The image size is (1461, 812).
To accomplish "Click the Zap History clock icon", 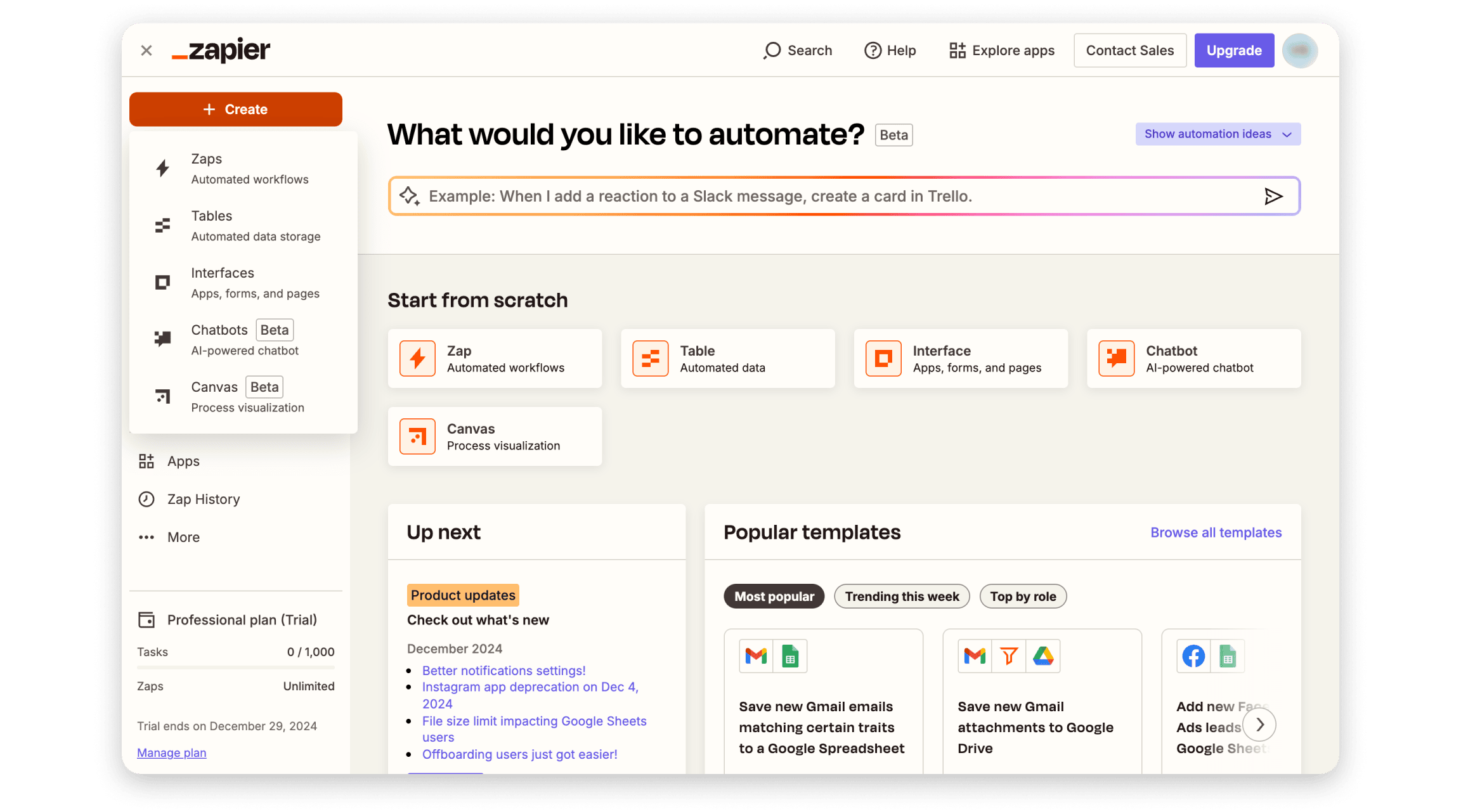I will click(x=146, y=499).
